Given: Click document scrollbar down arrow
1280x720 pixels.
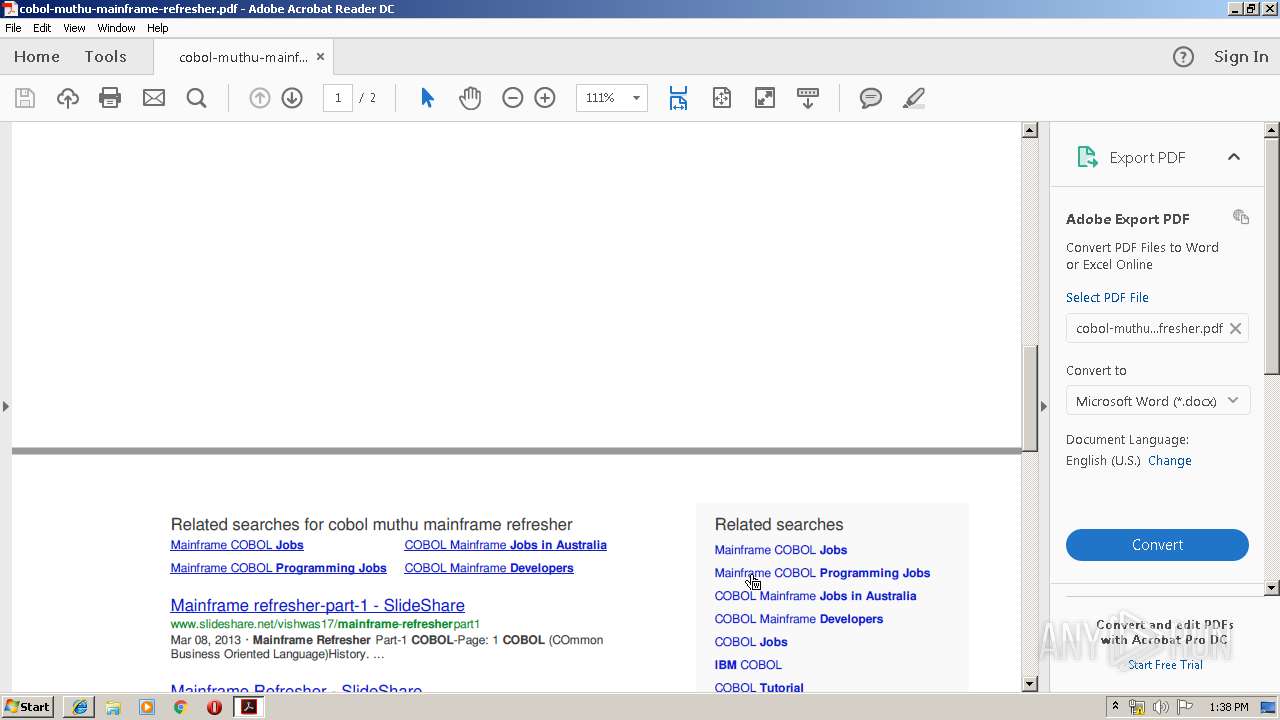Looking at the screenshot, I should [1030, 684].
